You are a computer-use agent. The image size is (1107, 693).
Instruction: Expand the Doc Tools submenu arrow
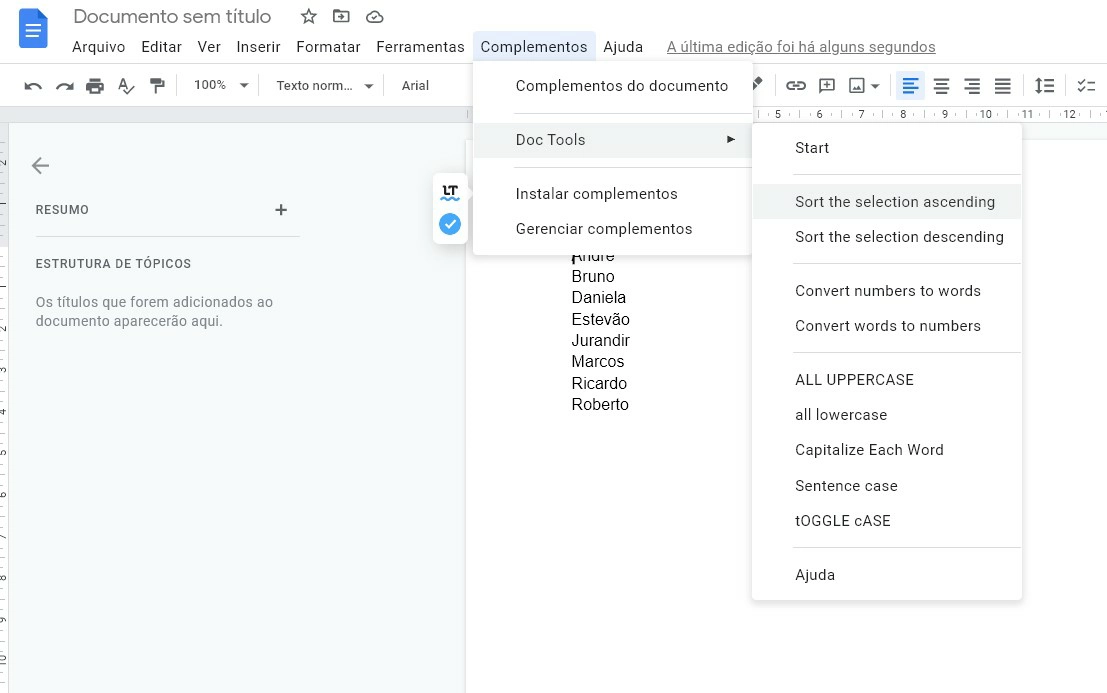pos(731,140)
